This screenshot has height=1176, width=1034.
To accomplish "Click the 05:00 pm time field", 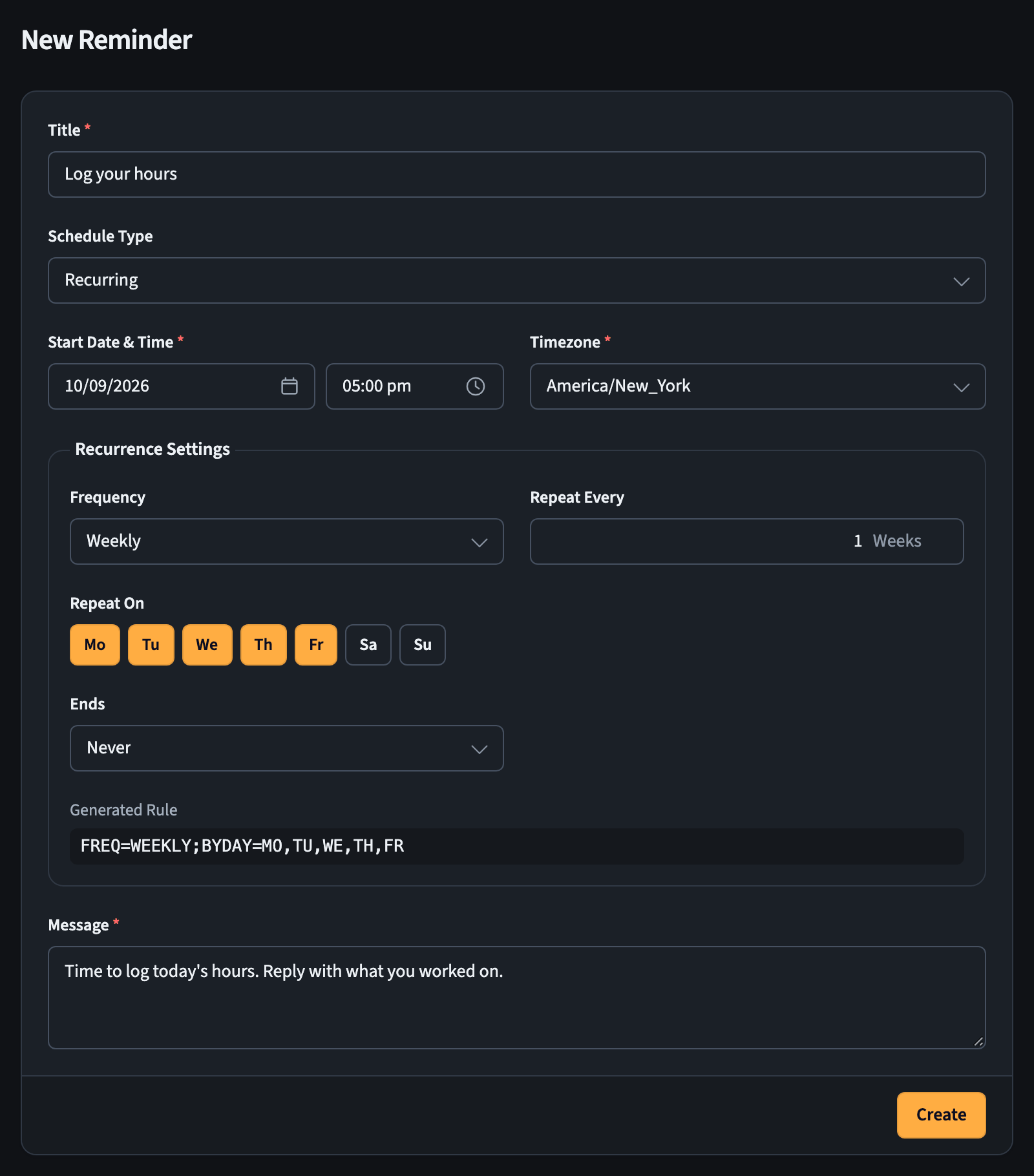I will click(x=415, y=386).
